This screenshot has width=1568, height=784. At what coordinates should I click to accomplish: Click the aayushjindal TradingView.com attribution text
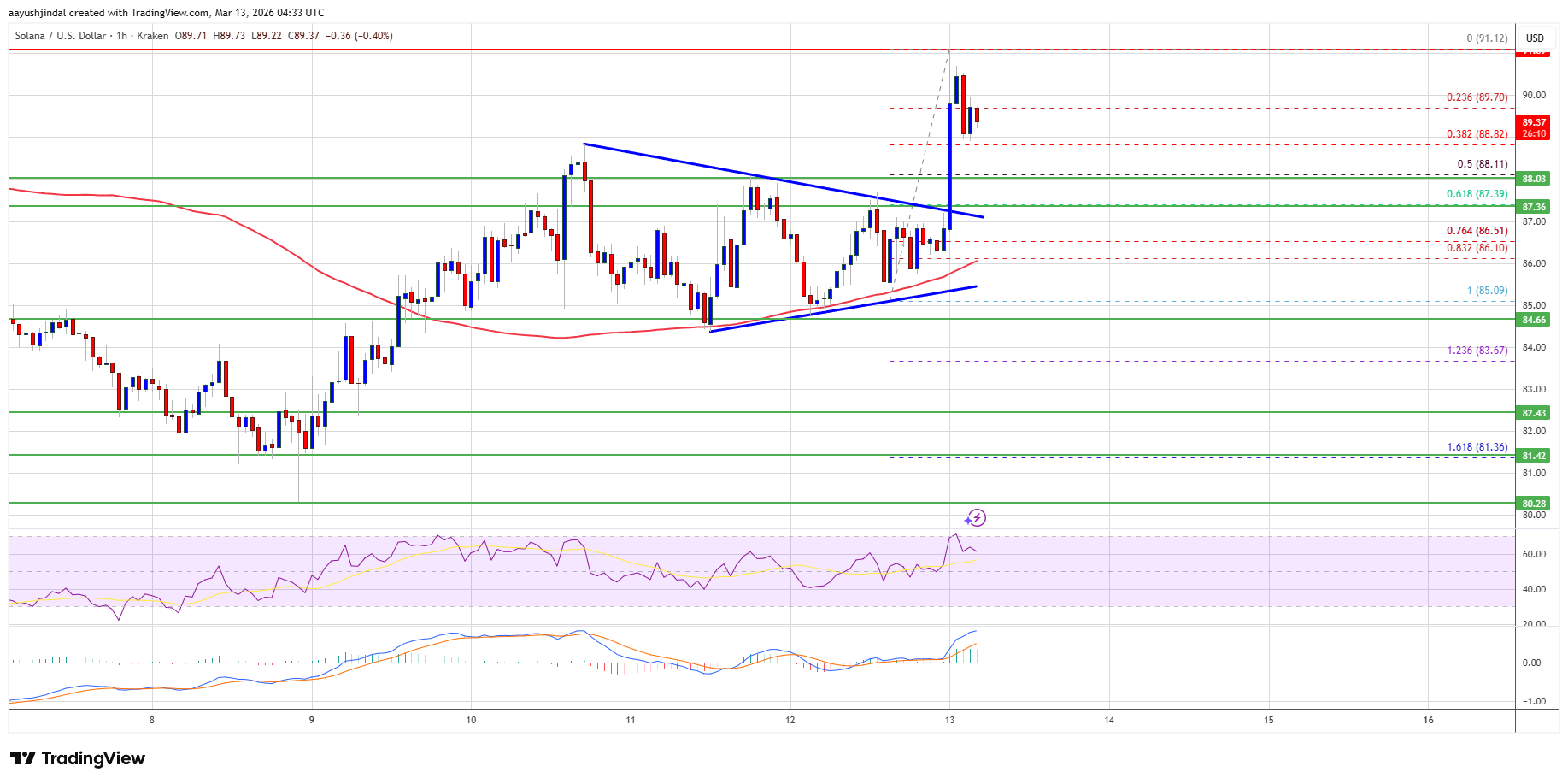[166, 12]
